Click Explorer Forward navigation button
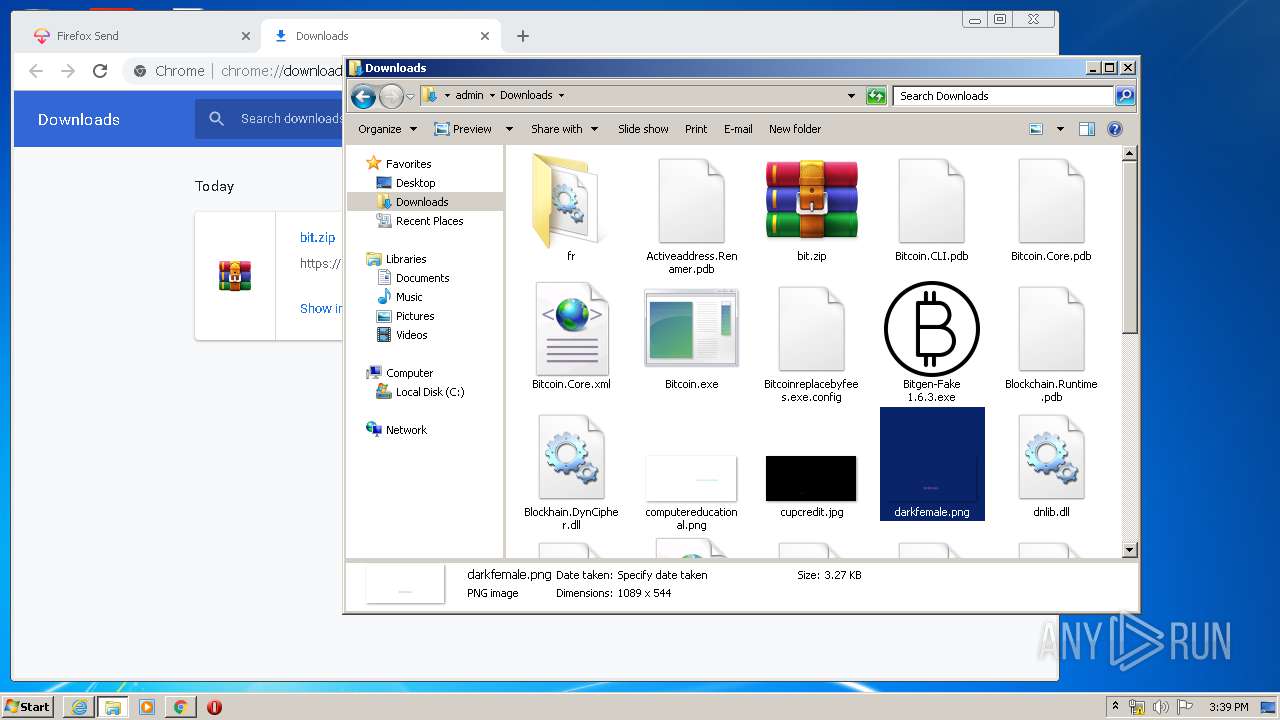The image size is (1280, 720). [391, 96]
